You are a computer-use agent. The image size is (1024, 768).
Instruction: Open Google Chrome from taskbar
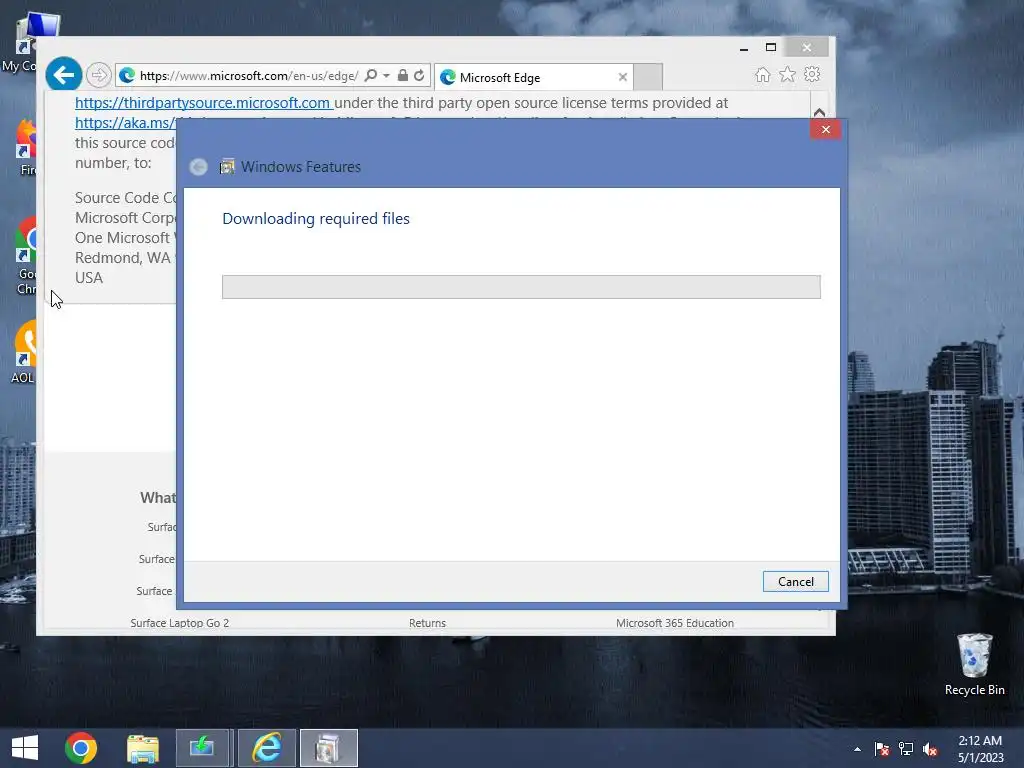click(x=81, y=748)
